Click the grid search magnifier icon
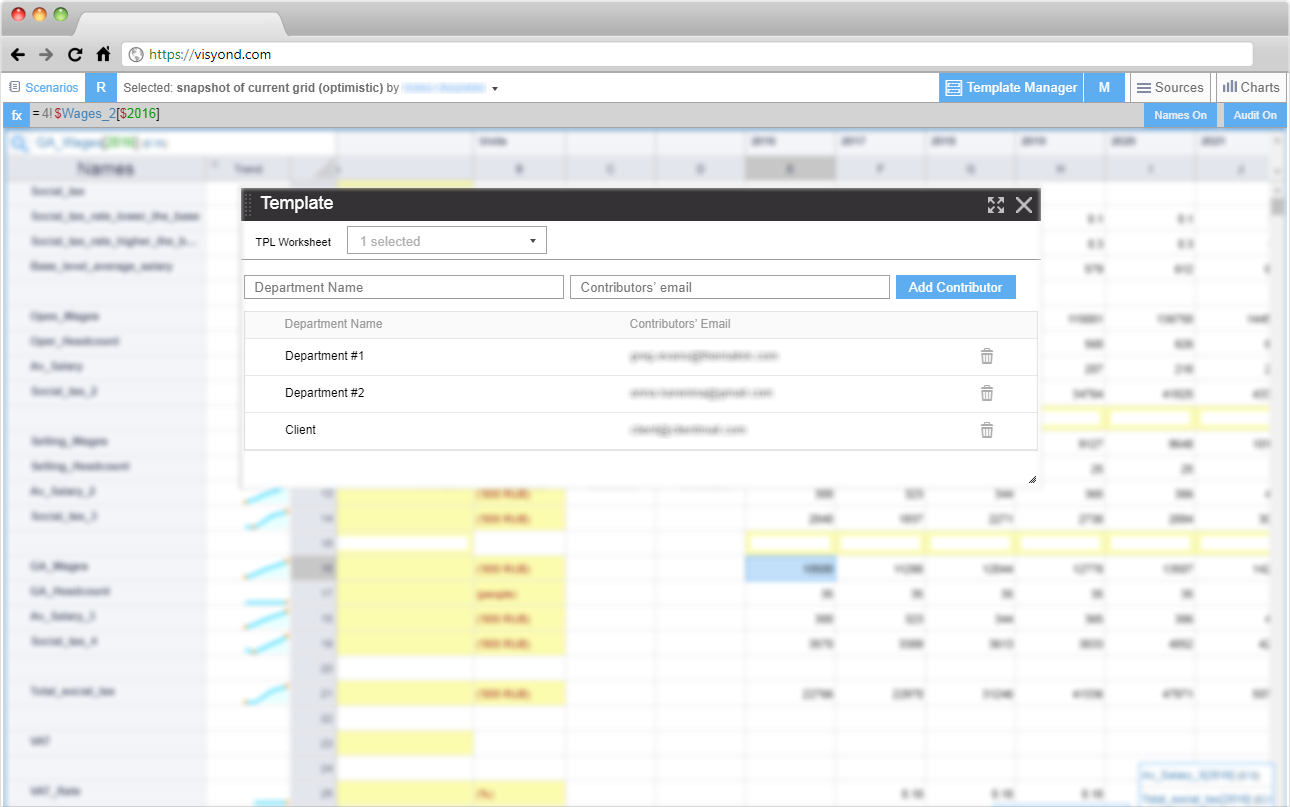This screenshot has width=1290, height=807. 19,144
